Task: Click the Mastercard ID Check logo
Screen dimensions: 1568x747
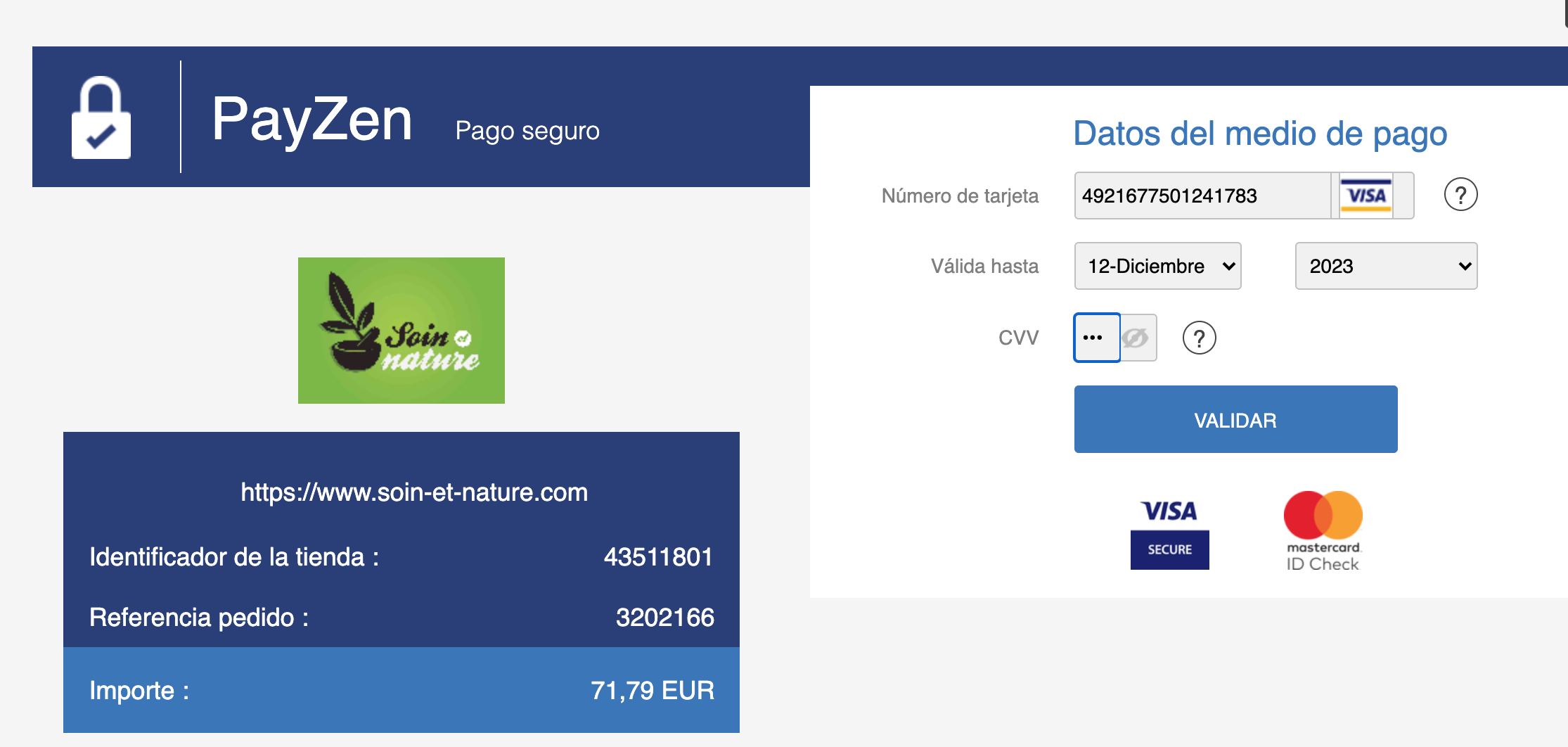Action: [1323, 531]
